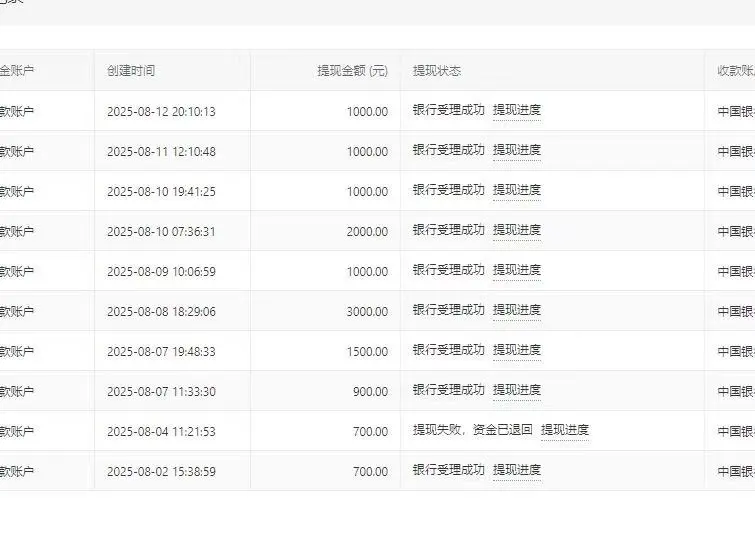Select the date 2025-08-08 18:29:06
The height and width of the screenshot is (554, 755).
[161, 311]
